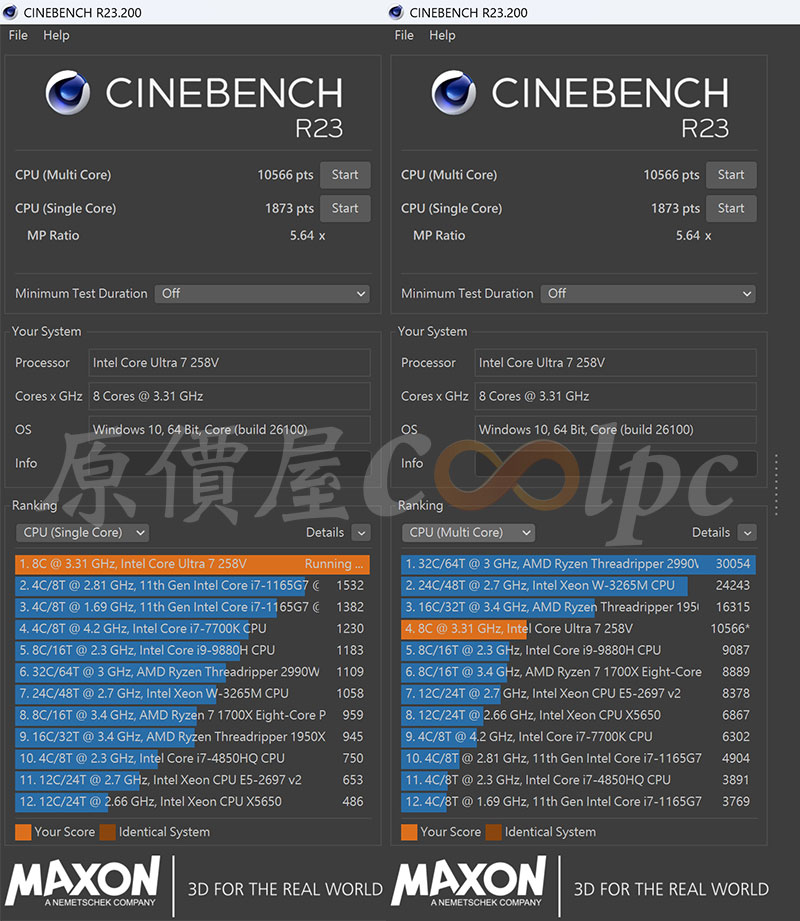Start Multi Core test in right window
The height and width of the screenshot is (921, 800).
pos(731,175)
